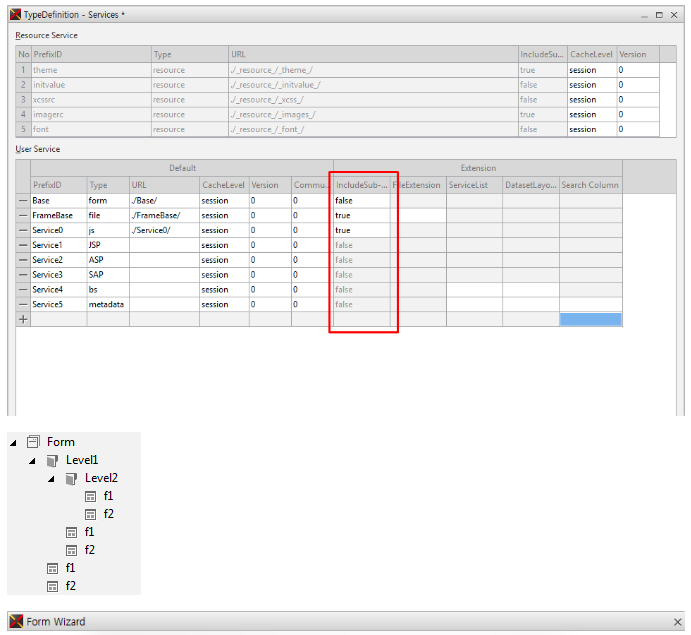Close the Form Wizard panel
Viewport: 691px width, 635px height.
coord(678,622)
